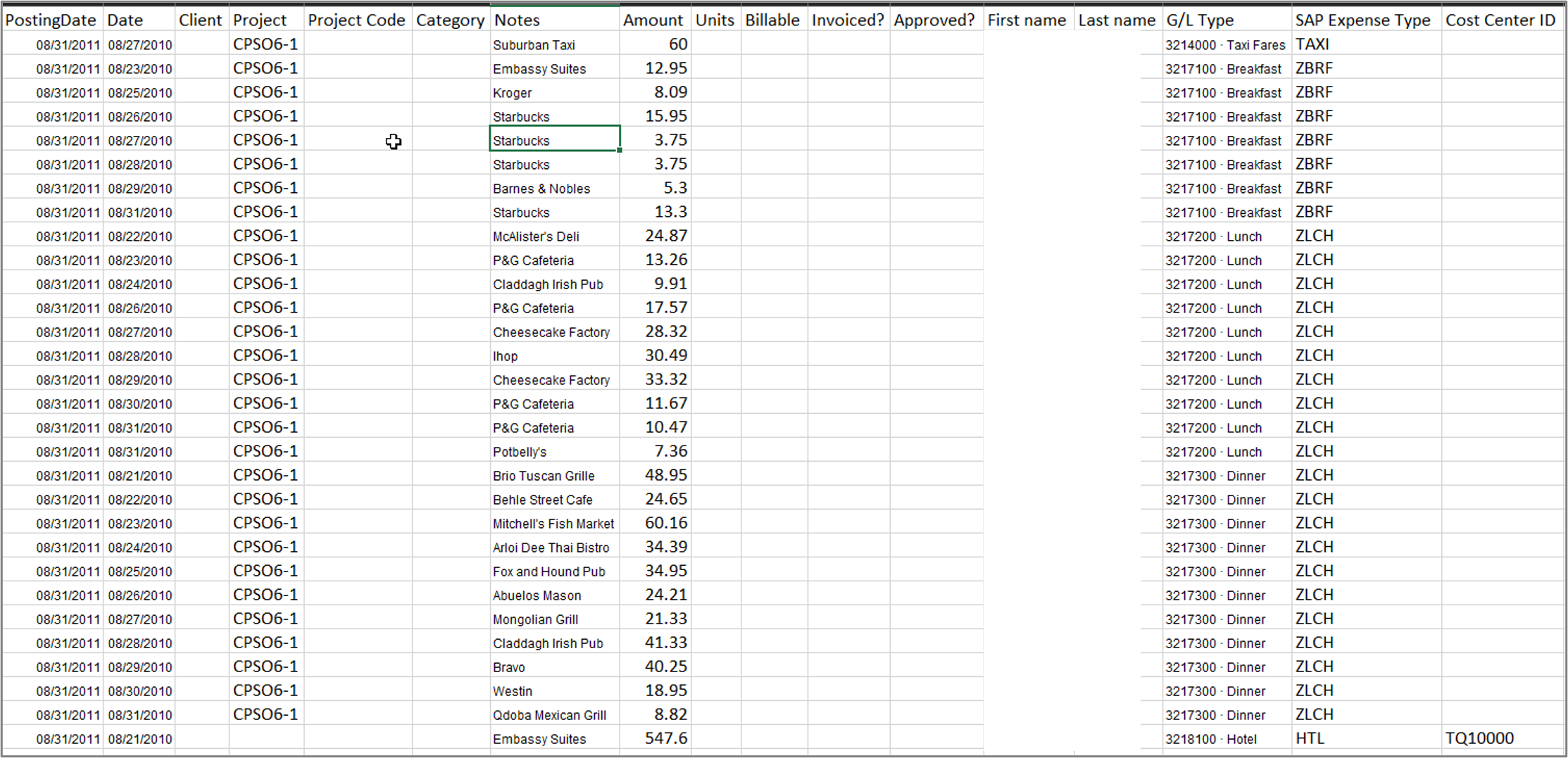This screenshot has width=1568, height=758.
Task: Select the amount 7.36 cell
Action: point(656,451)
